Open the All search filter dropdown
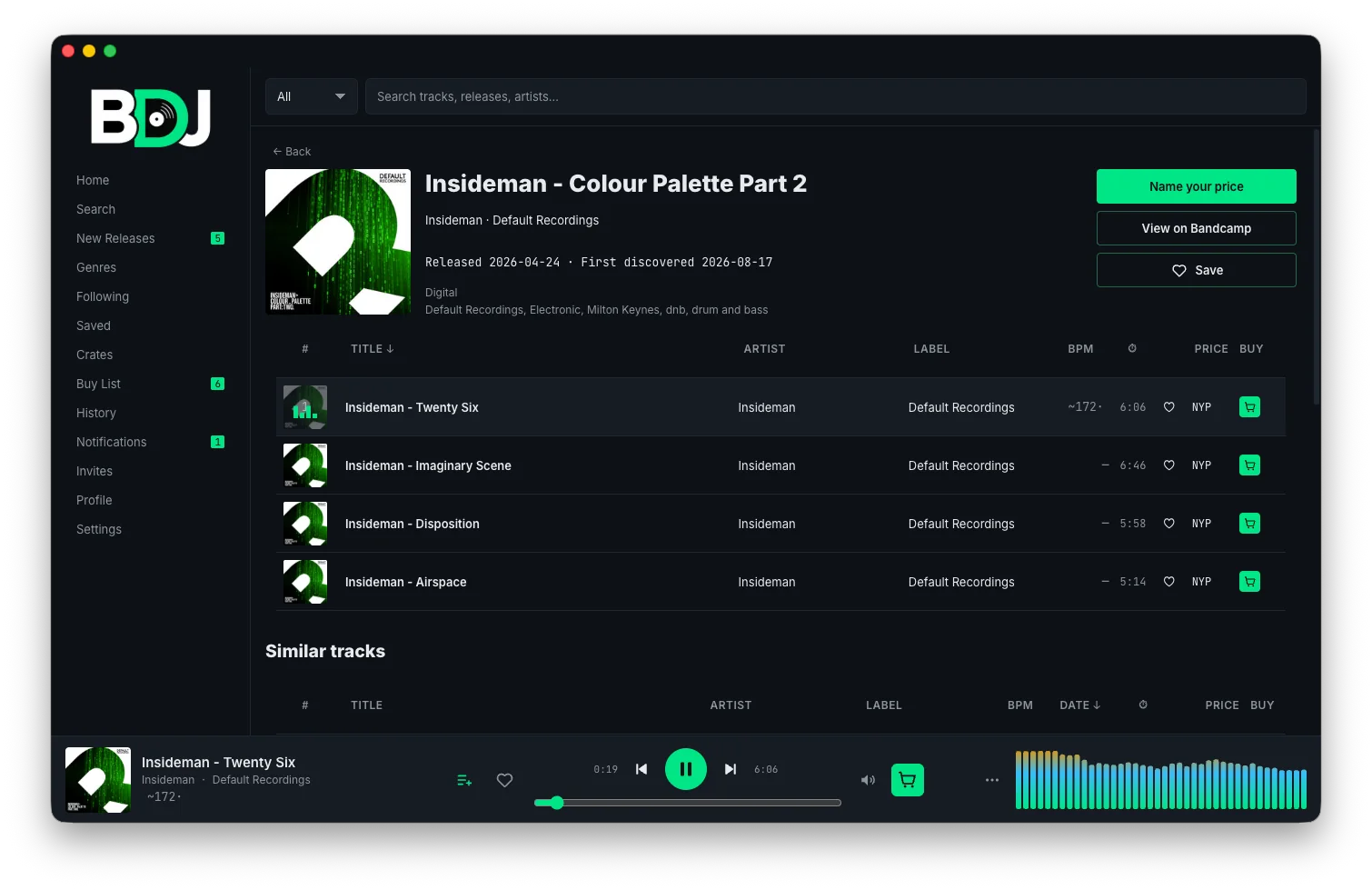Image resolution: width=1372 pixels, height=890 pixels. 312,96
